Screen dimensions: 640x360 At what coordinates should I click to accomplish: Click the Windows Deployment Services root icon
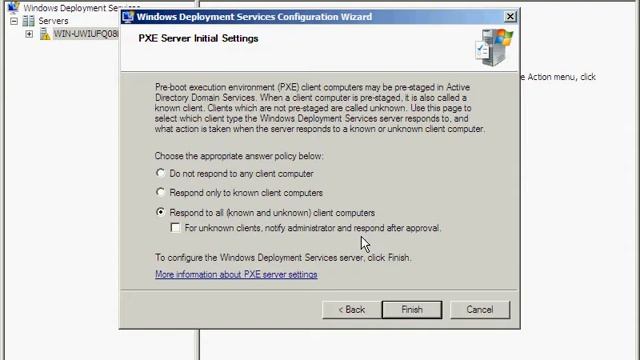pyautogui.click(x=13, y=7)
